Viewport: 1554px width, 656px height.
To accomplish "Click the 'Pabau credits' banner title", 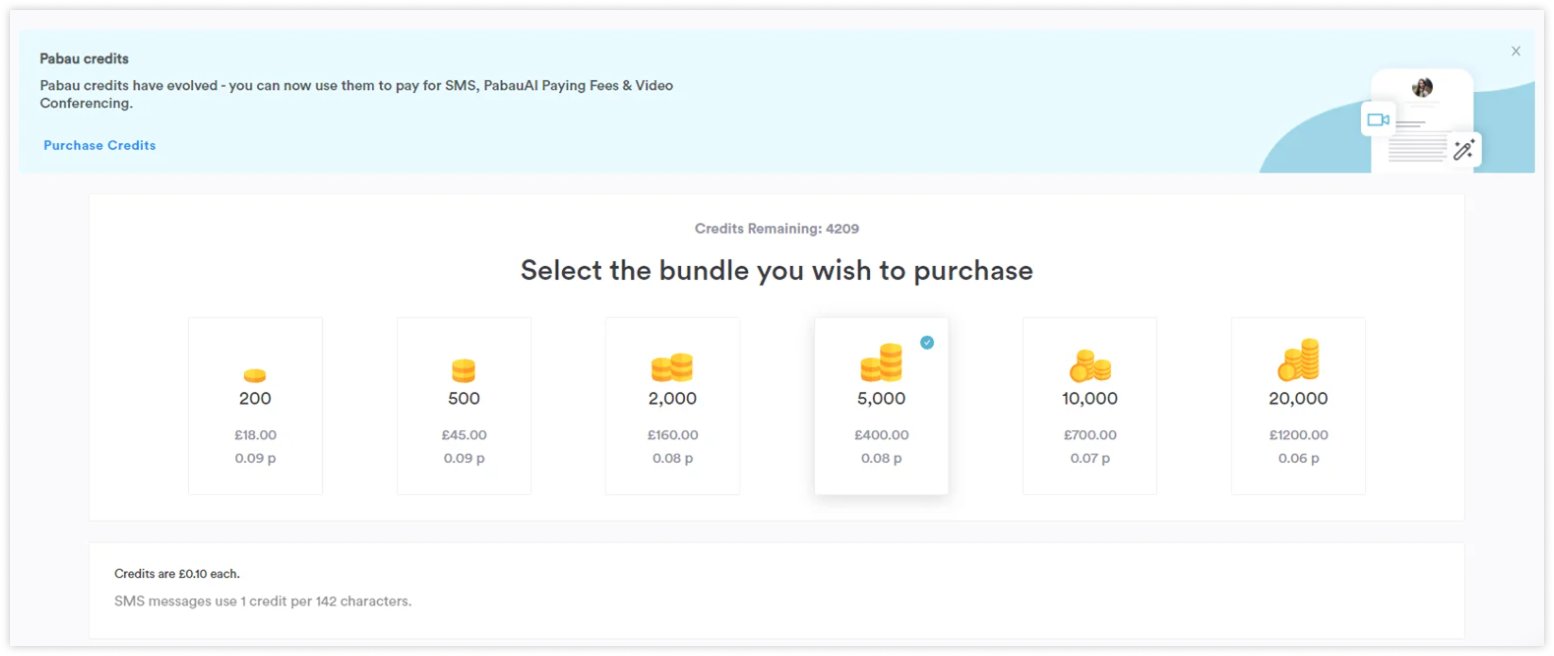I will tap(84, 59).
